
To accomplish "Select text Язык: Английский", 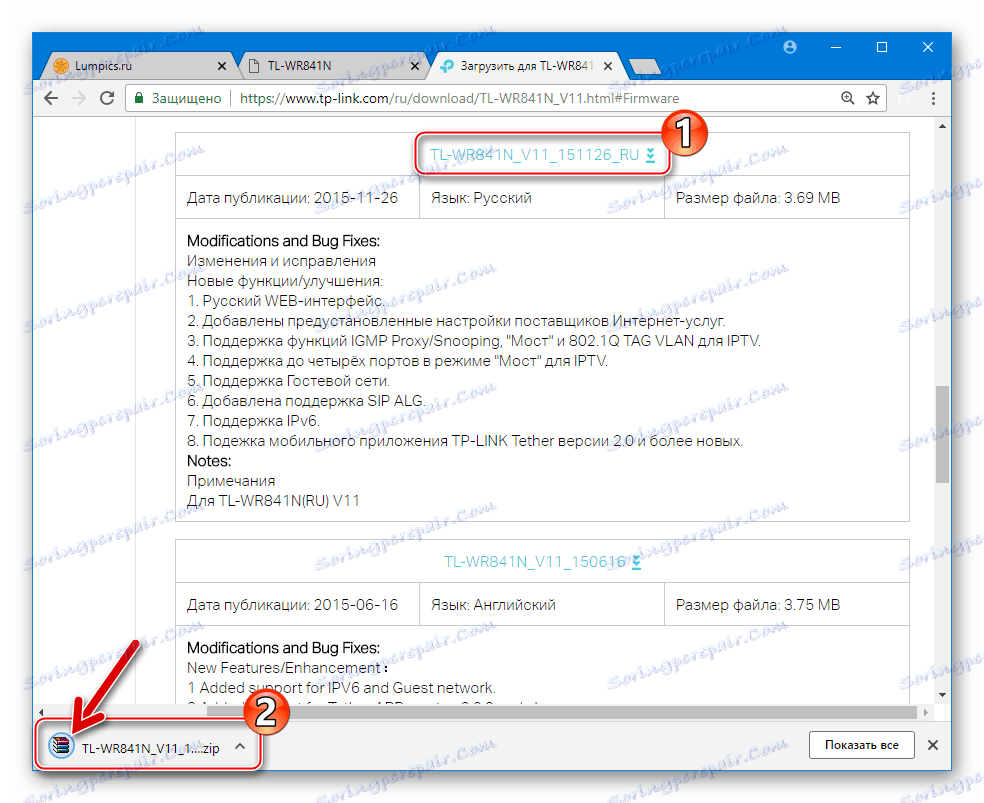I will (493, 605).
